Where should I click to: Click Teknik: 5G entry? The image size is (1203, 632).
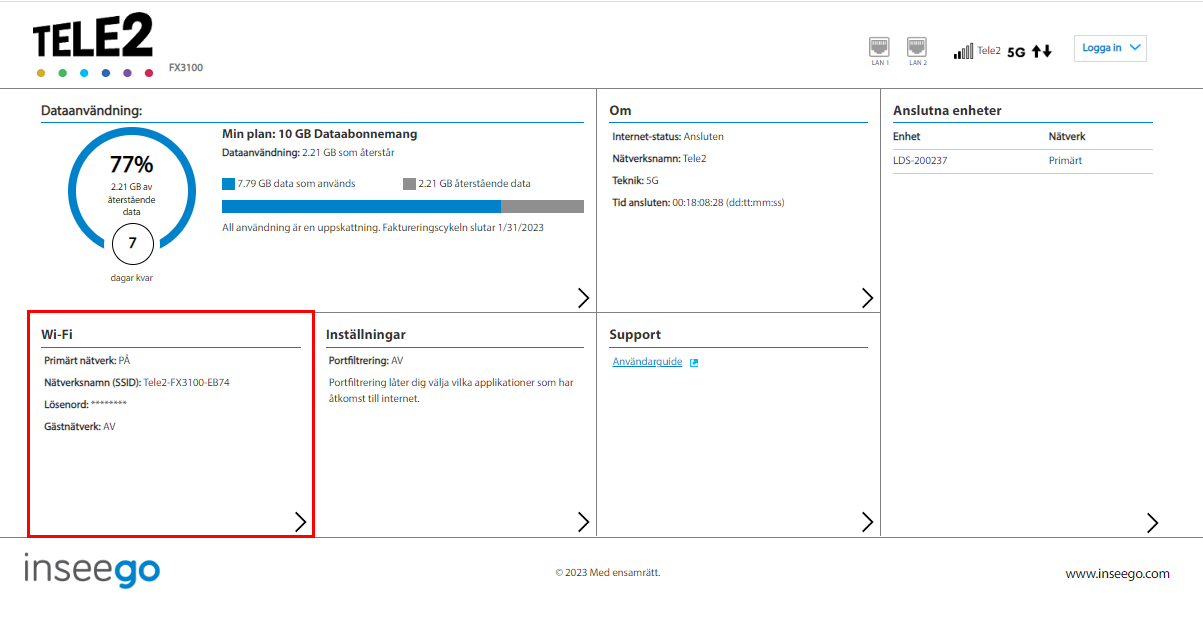click(636, 180)
